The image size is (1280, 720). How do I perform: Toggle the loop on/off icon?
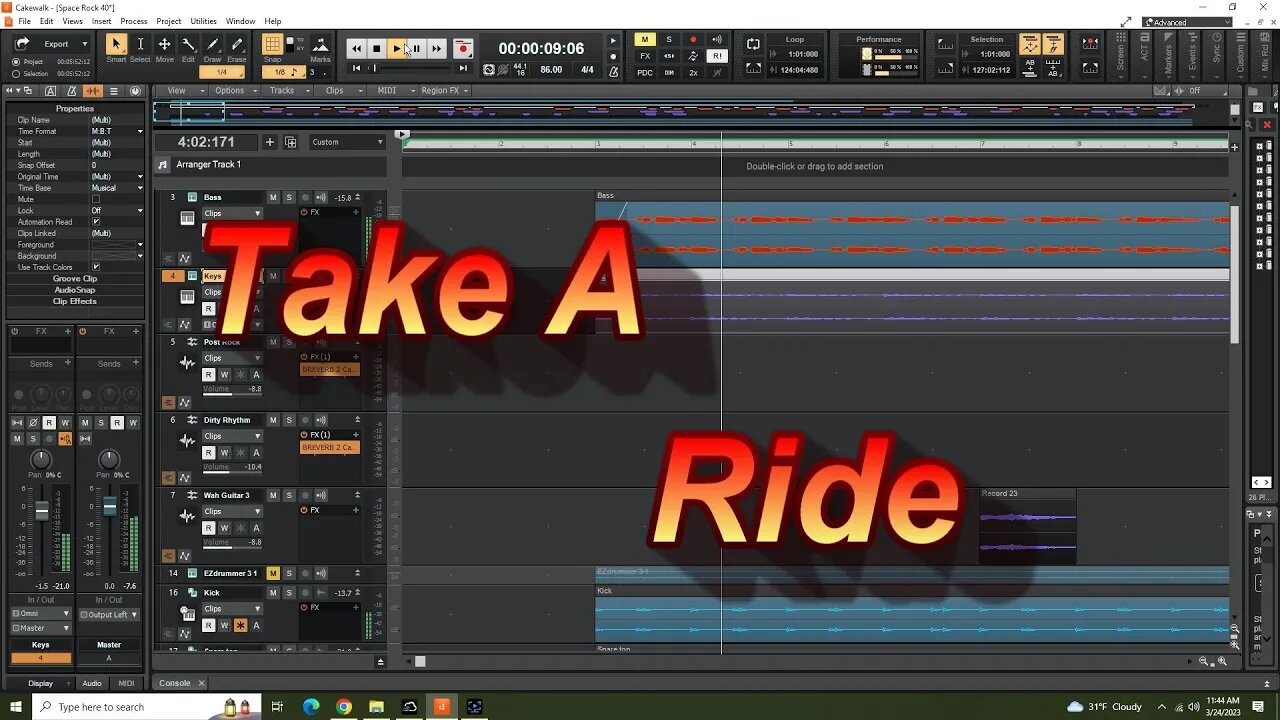click(753, 44)
